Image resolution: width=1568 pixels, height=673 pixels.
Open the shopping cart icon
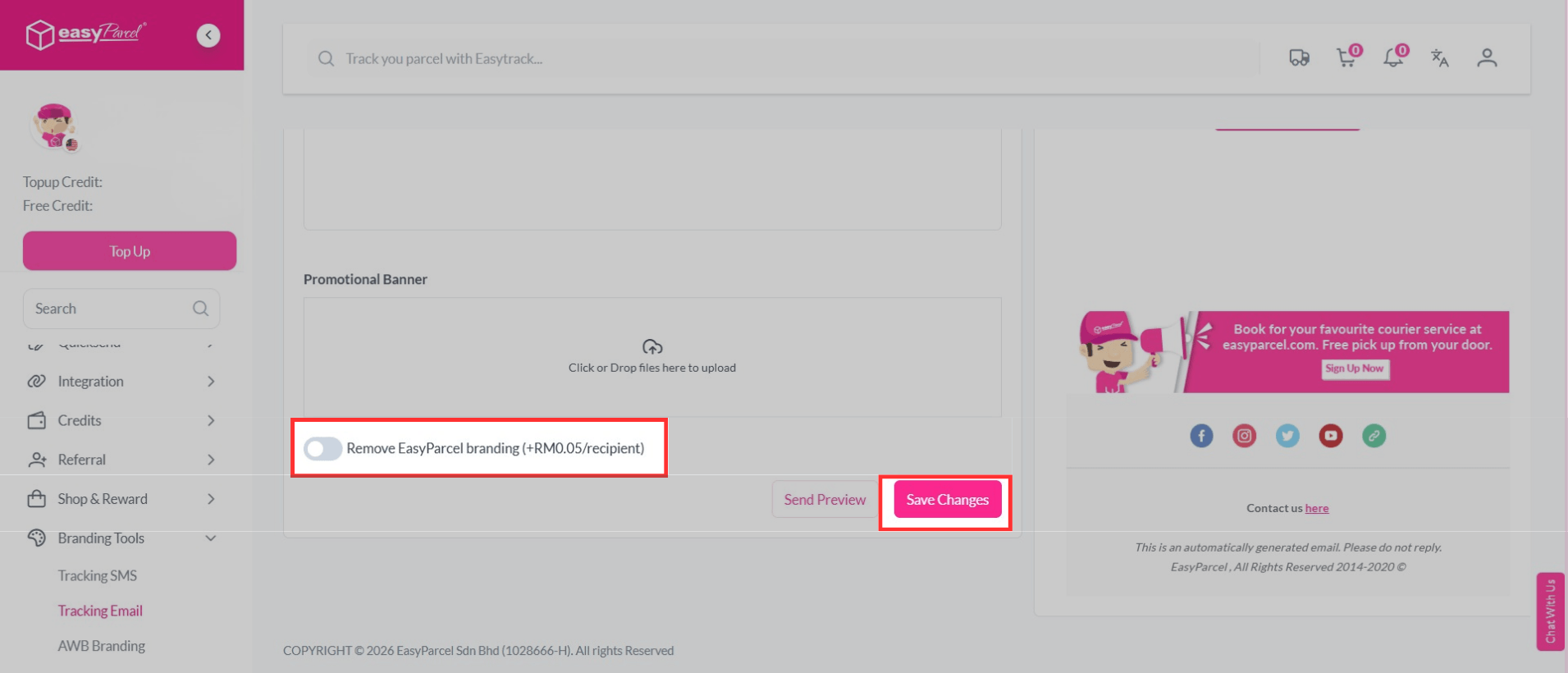pos(1347,57)
